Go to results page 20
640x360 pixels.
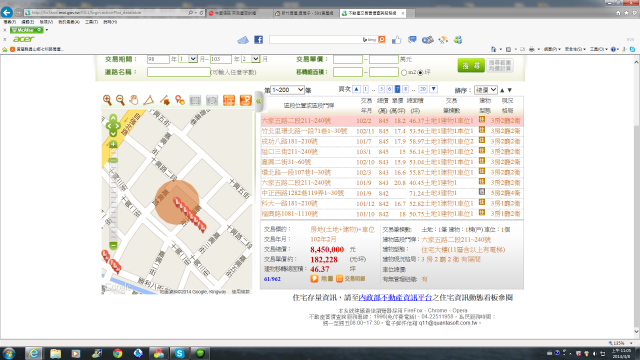pos(423,89)
